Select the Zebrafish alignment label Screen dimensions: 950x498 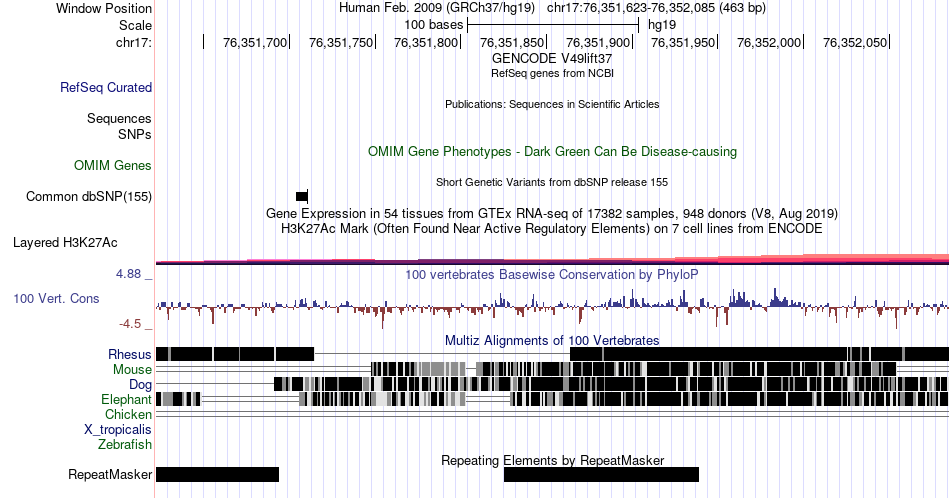pyautogui.click(x=125, y=444)
